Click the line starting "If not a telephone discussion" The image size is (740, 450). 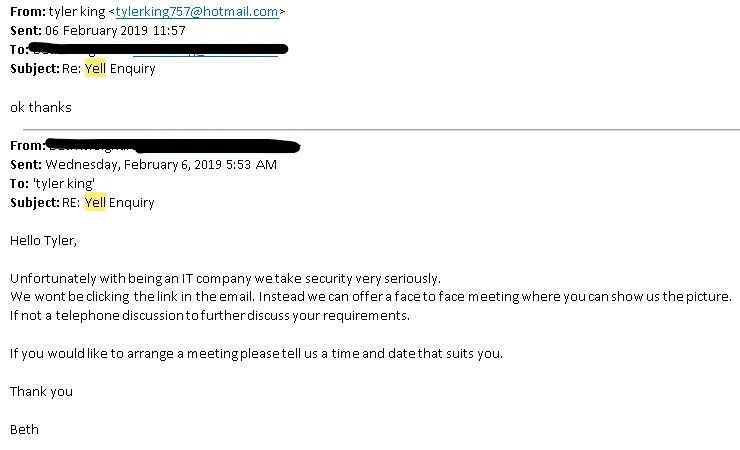(x=209, y=315)
